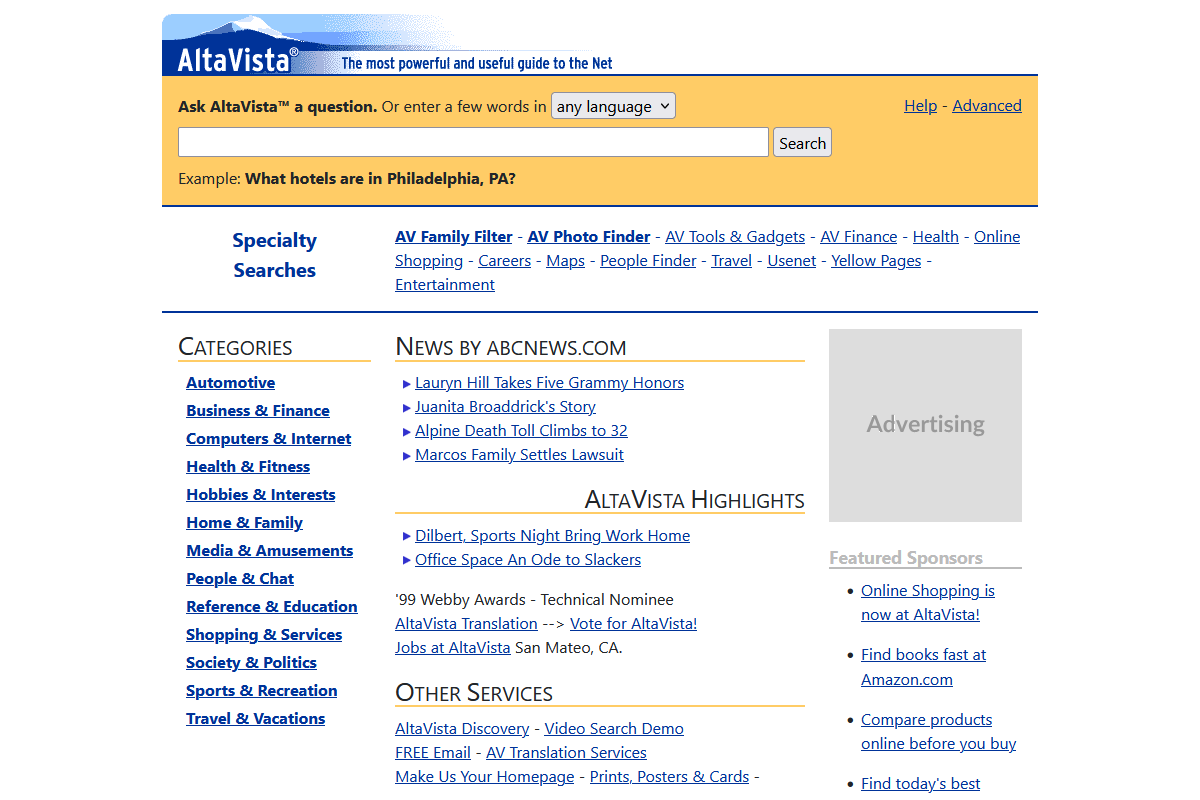Select the Automotive category
1200x800 pixels.
(230, 382)
